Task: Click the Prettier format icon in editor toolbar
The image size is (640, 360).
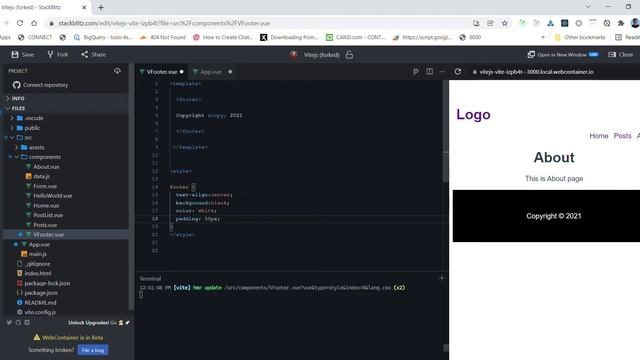Action: 416,72
